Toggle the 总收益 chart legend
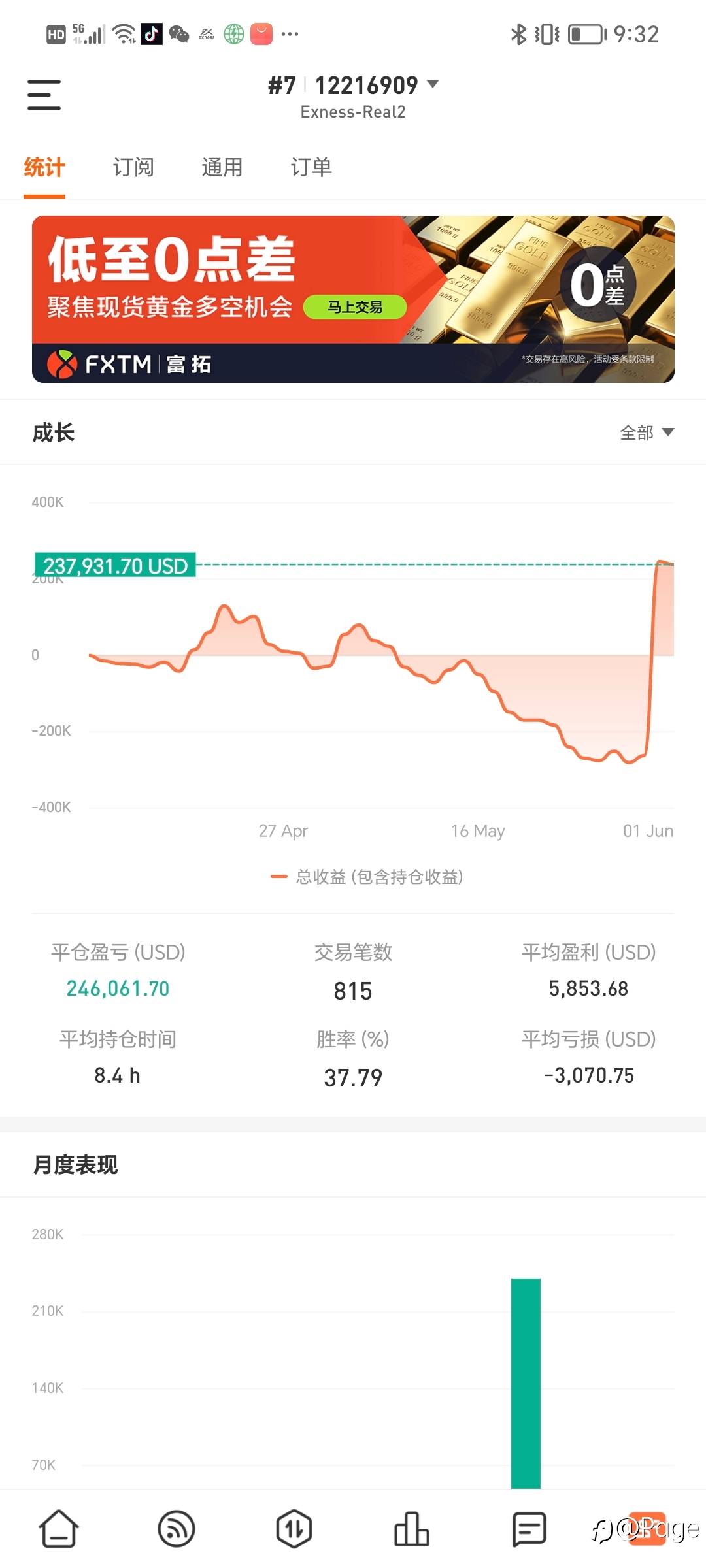The height and width of the screenshot is (1568, 706). click(367, 877)
